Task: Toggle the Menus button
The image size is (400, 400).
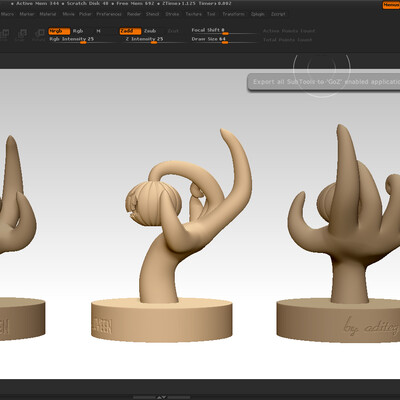Action: pyautogui.click(x=391, y=5)
